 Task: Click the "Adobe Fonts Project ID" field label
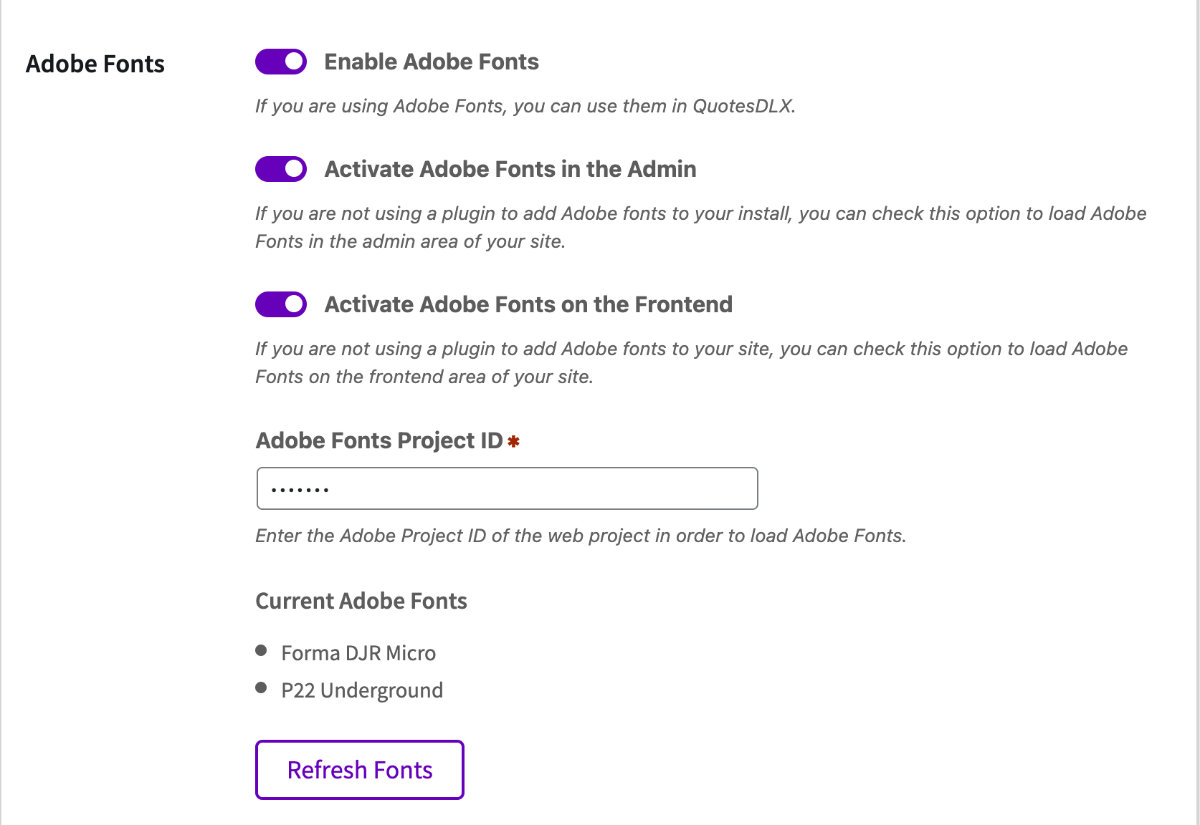[379, 441]
